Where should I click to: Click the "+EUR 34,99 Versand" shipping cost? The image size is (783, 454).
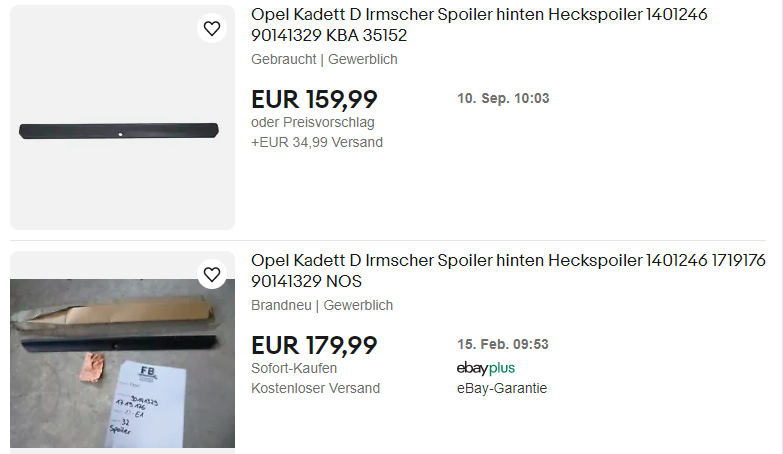316,142
